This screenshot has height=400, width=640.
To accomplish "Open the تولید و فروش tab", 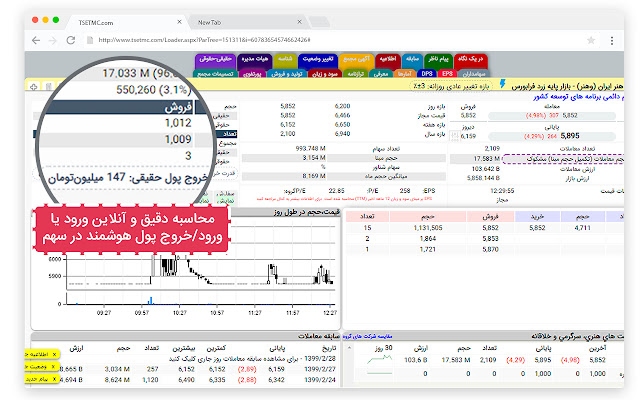I will pos(287,74).
